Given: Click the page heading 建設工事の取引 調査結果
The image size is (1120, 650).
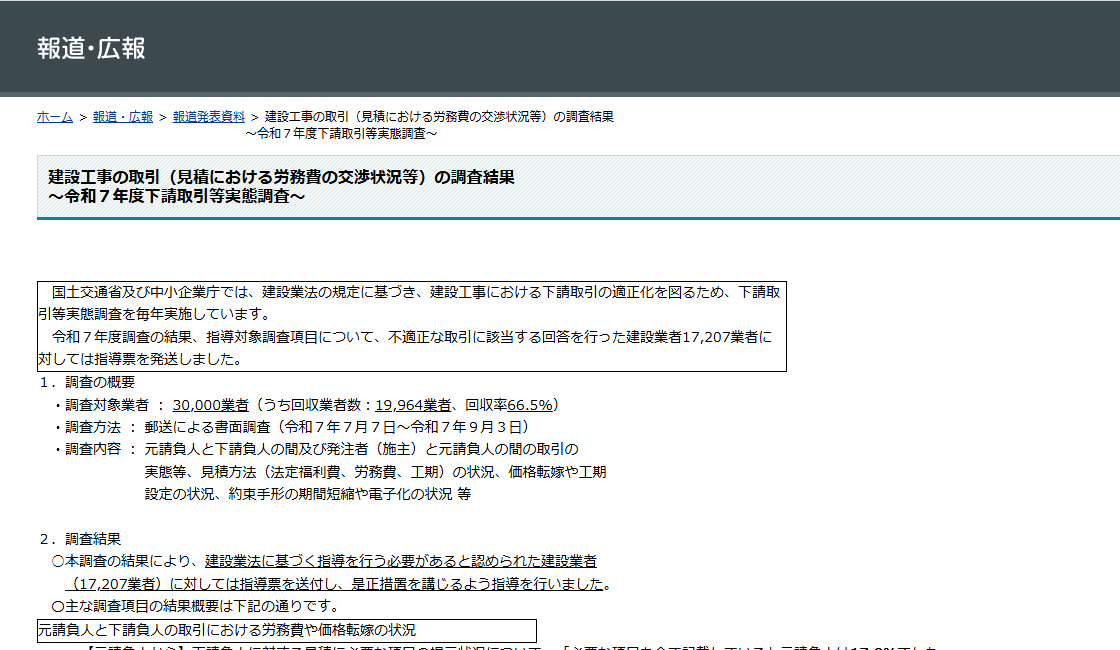Looking at the screenshot, I should pyautogui.click(x=281, y=176).
